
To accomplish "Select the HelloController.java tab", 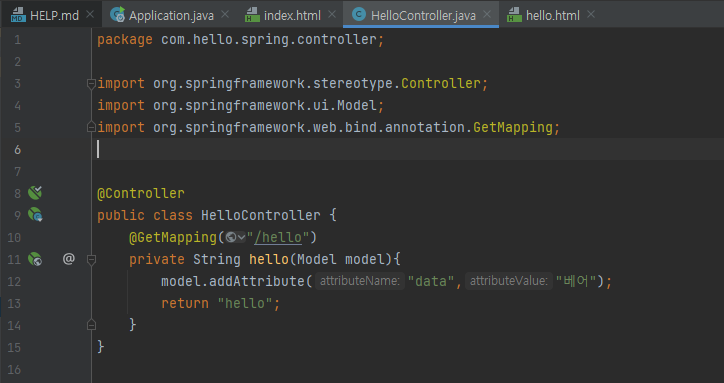I will click(x=421, y=15).
